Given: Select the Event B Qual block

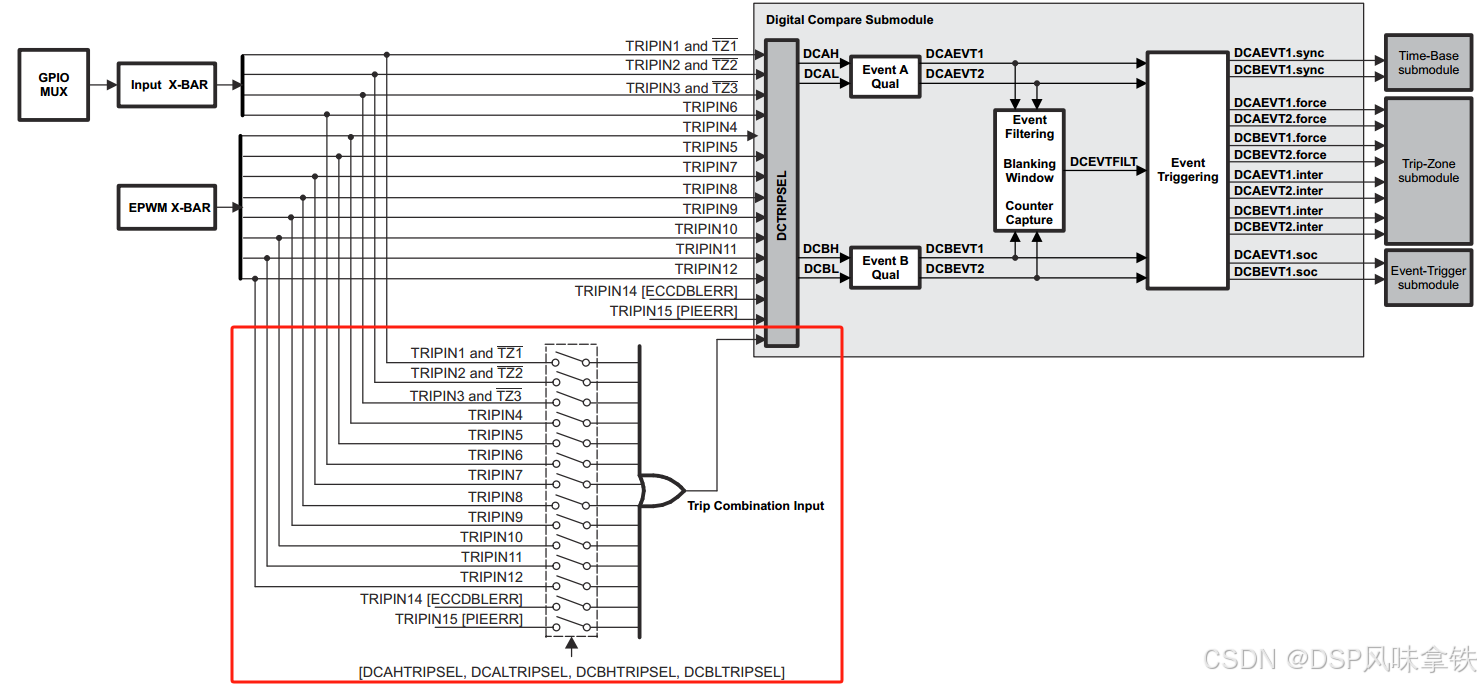Looking at the screenshot, I should pyautogui.click(x=884, y=267).
